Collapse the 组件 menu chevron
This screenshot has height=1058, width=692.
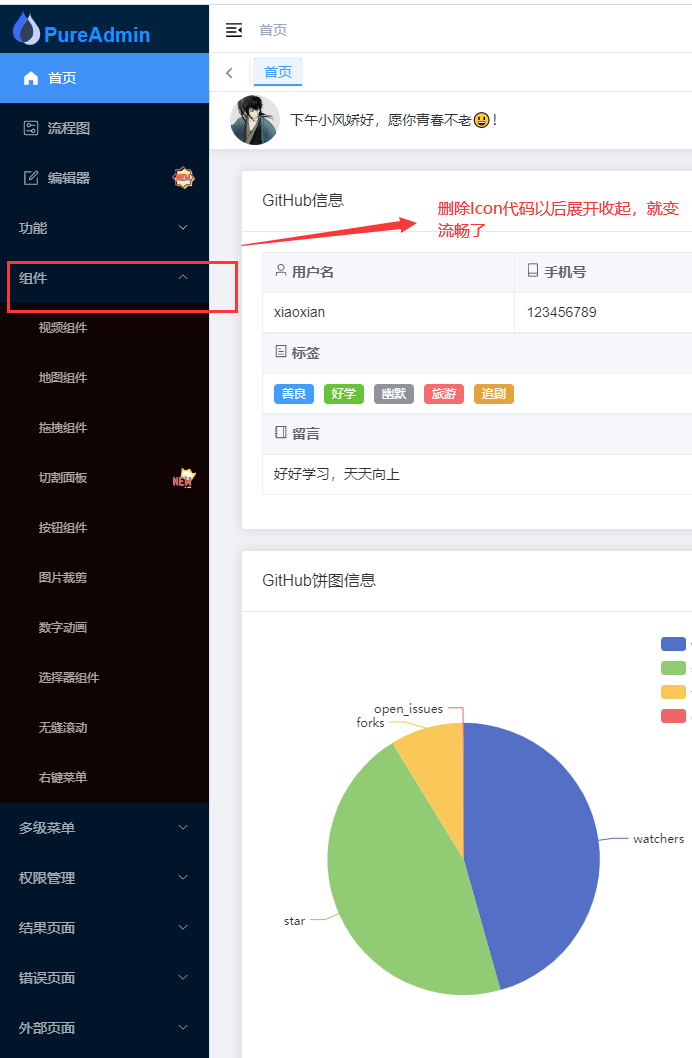tap(183, 277)
